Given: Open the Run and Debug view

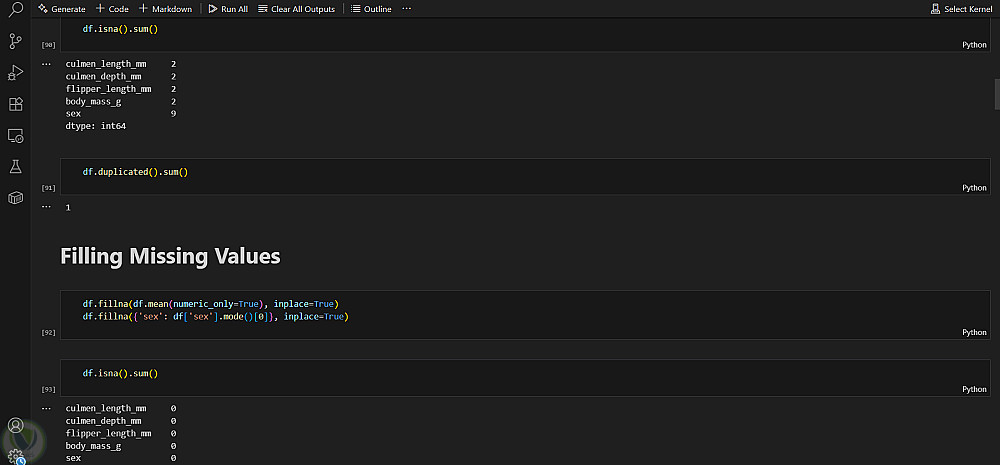Looking at the screenshot, I should point(15,72).
